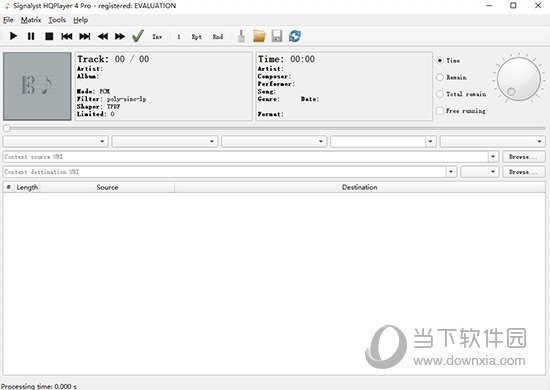Click the Content destination URI input field
The image size is (550, 390).
pyautogui.click(x=224, y=172)
